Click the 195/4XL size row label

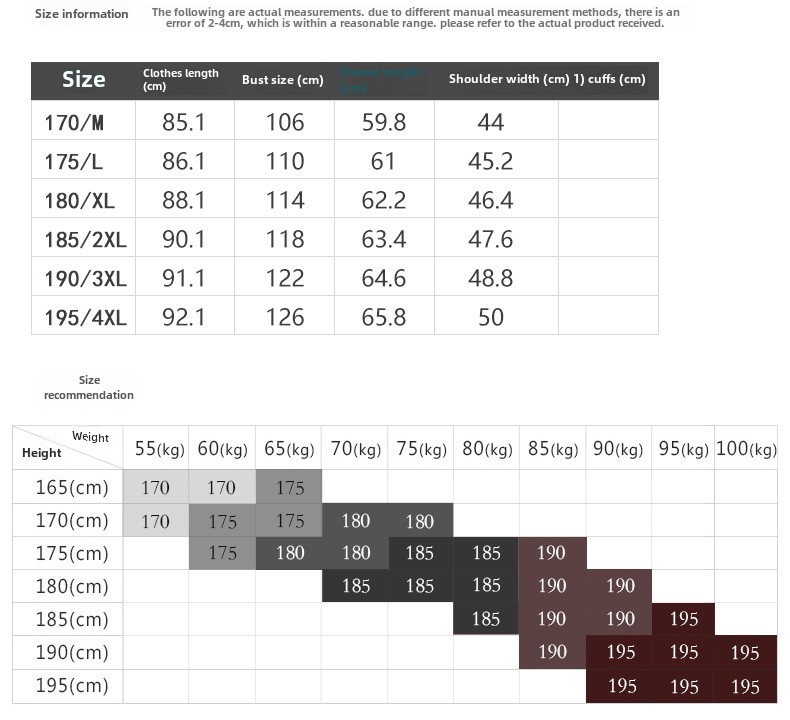coord(86,318)
